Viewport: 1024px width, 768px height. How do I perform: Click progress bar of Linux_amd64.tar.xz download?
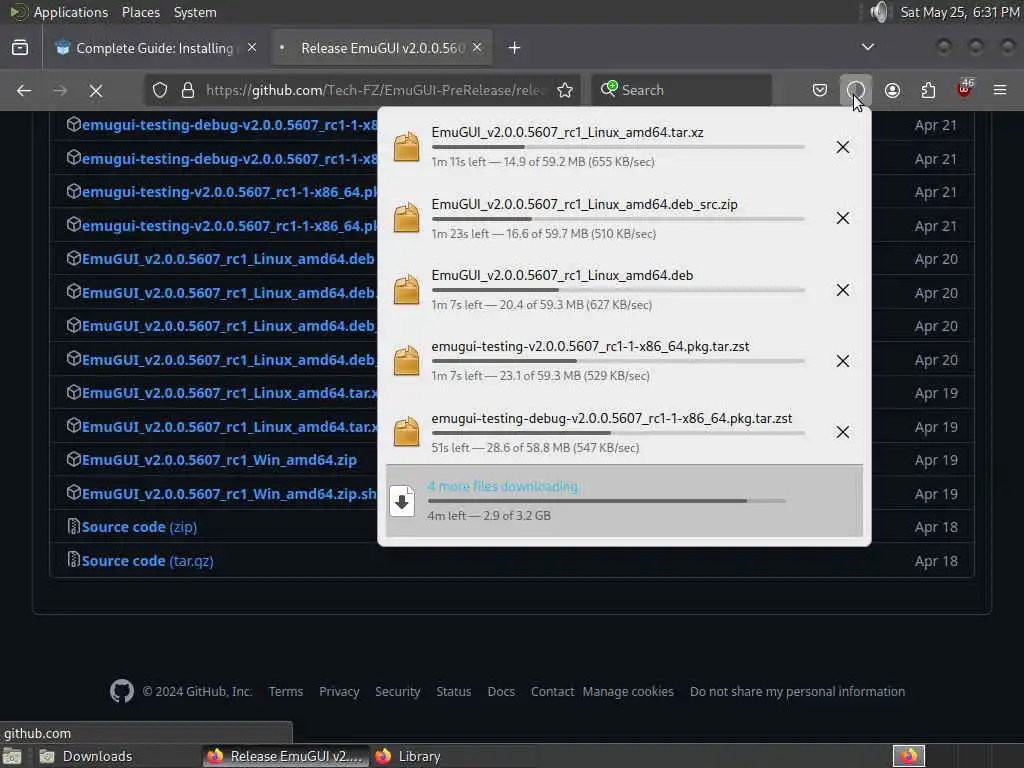click(x=618, y=147)
